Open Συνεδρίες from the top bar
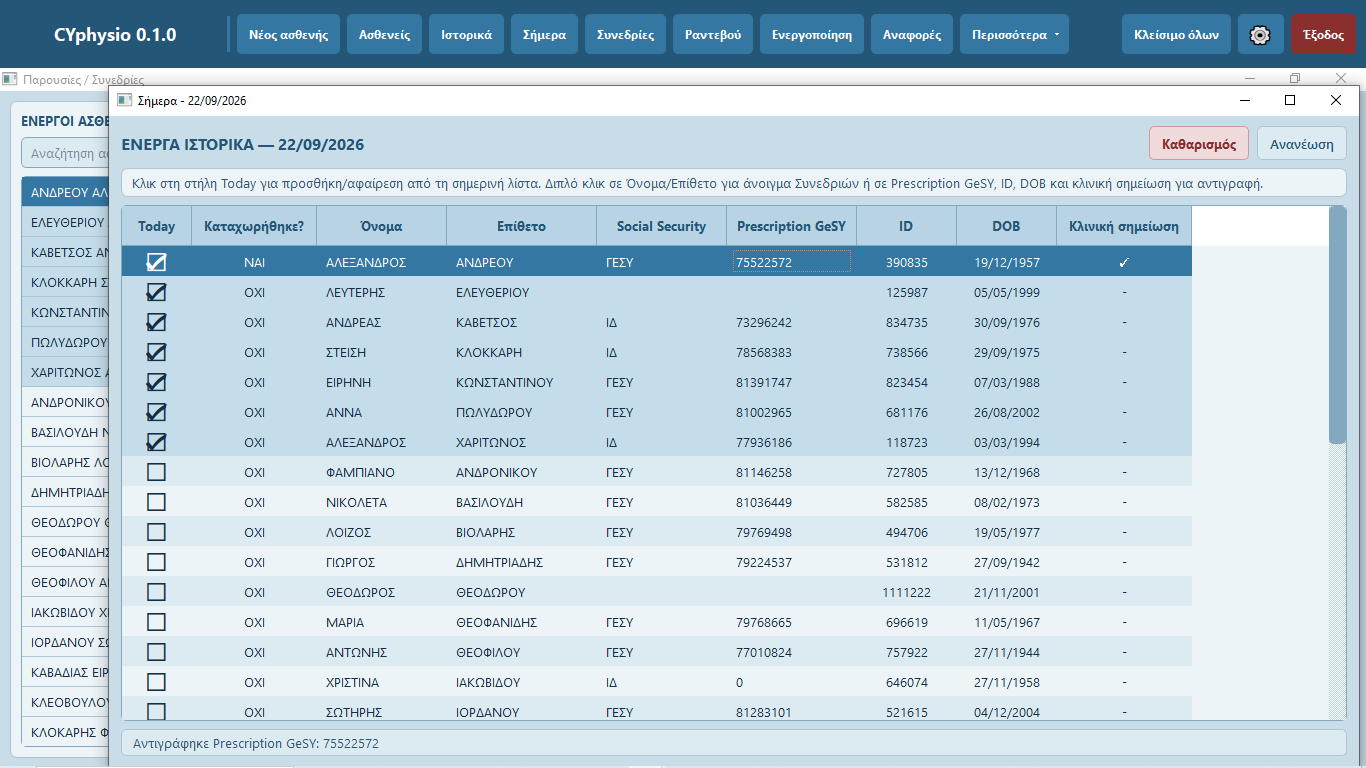This screenshot has width=1366, height=768. click(x=625, y=34)
